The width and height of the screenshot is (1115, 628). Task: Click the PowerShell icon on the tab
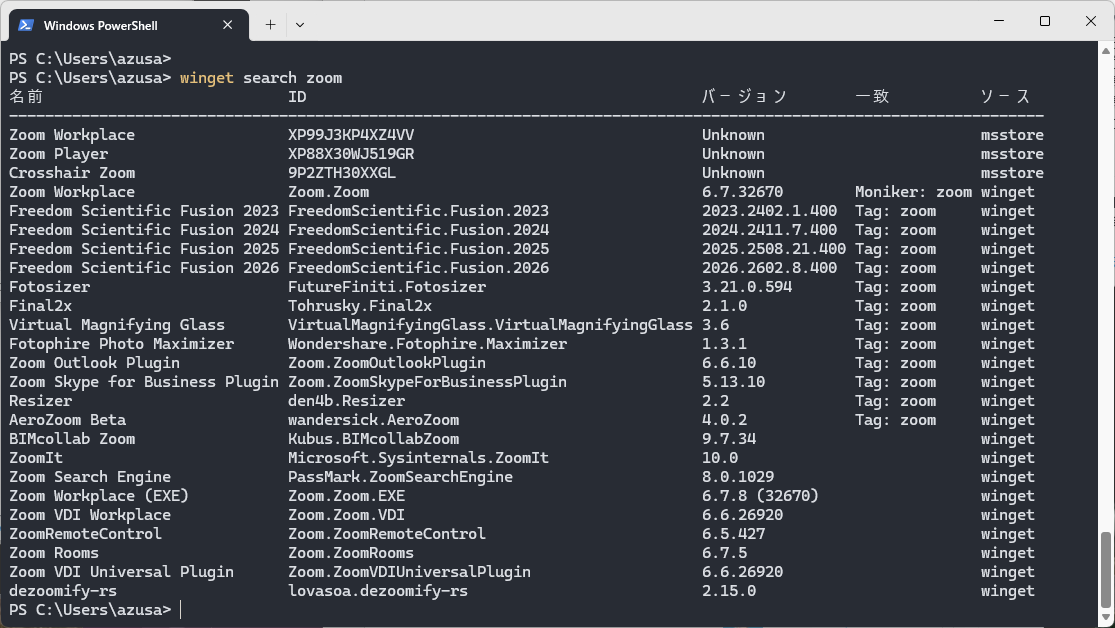click(x=26, y=25)
